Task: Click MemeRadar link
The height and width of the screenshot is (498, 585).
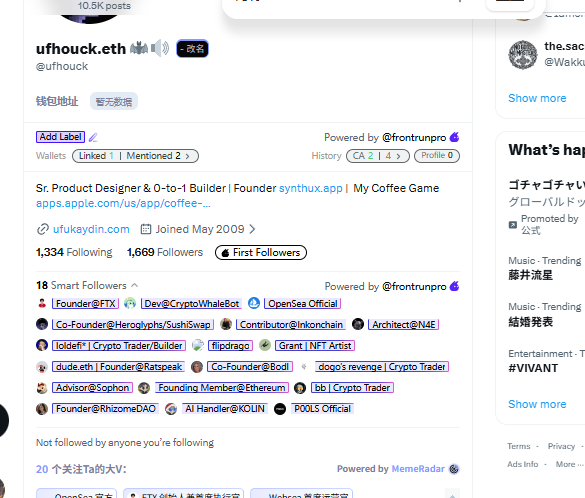Action: [418, 469]
